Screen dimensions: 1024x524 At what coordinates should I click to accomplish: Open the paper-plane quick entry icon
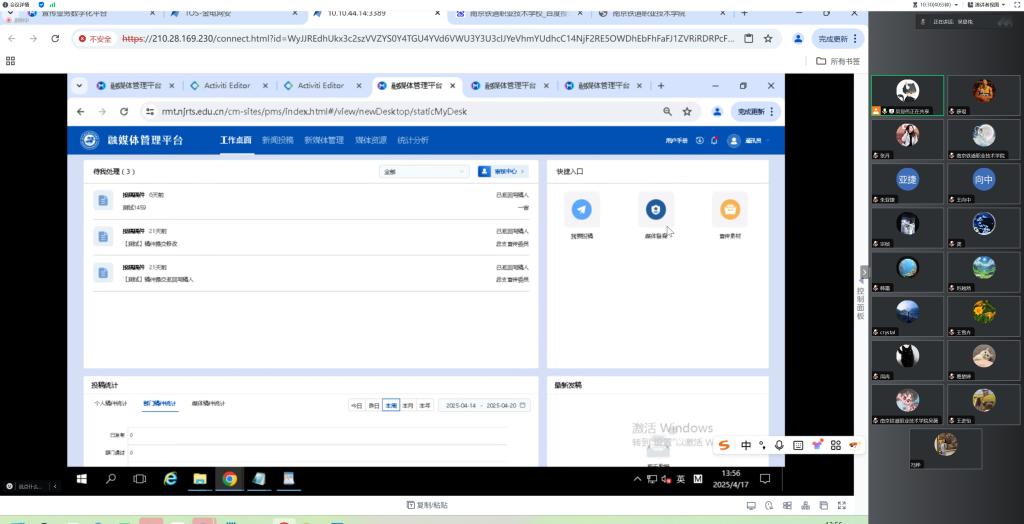pyautogui.click(x=581, y=209)
